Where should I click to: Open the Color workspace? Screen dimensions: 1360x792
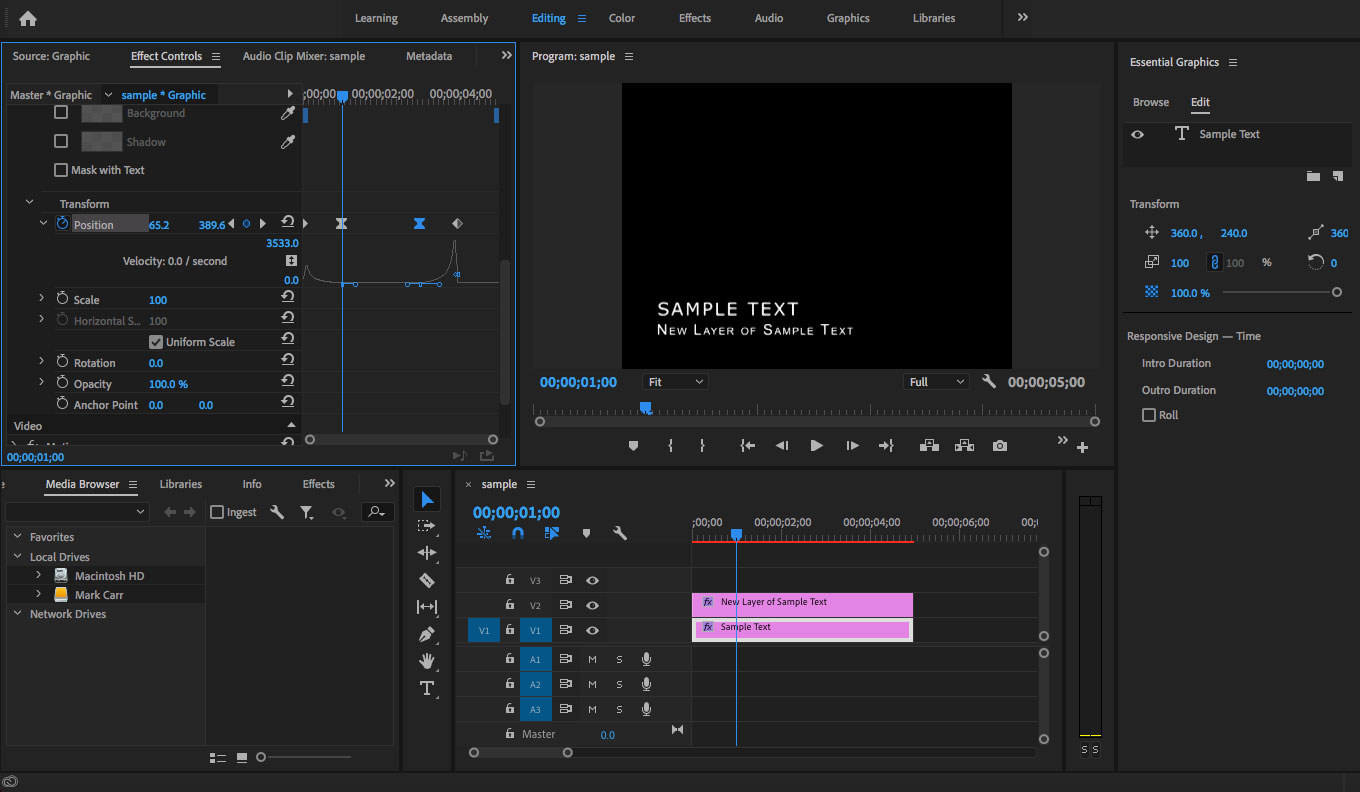(621, 18)
